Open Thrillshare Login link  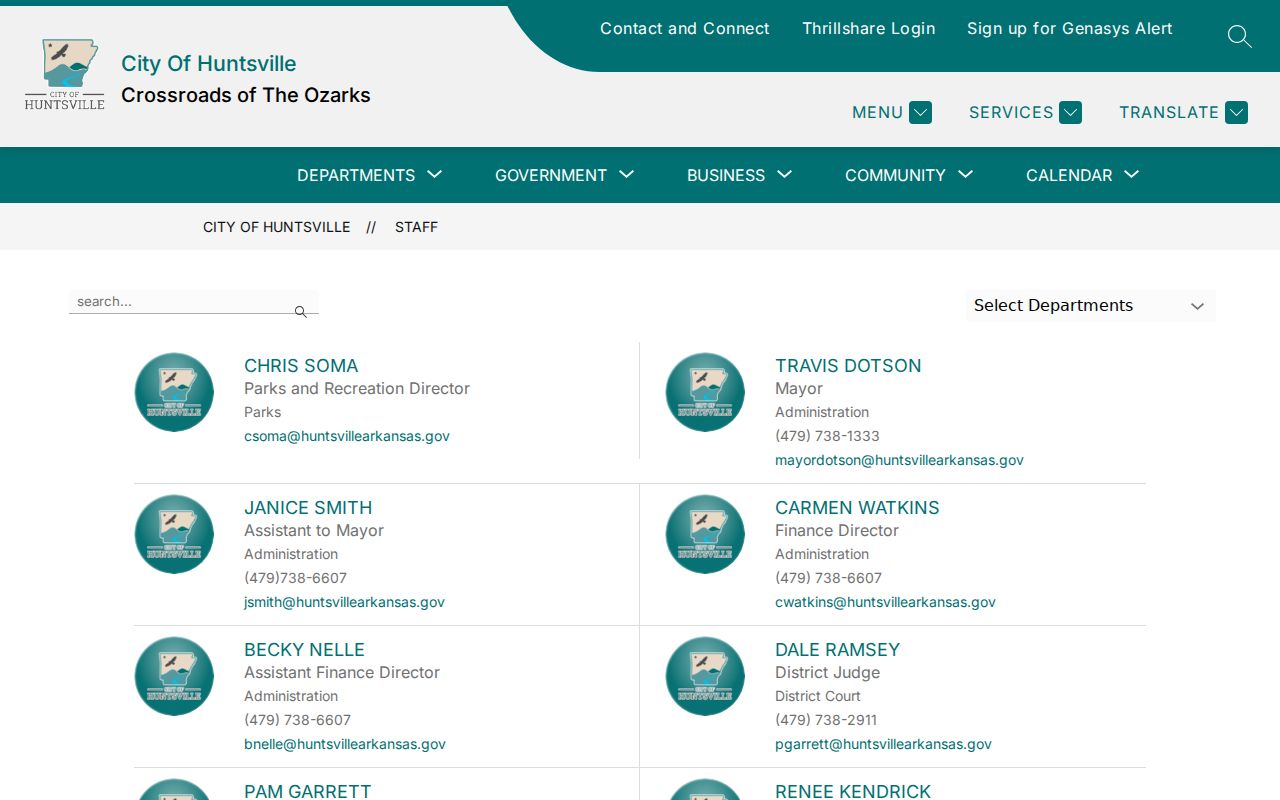(x=869, y=29)
